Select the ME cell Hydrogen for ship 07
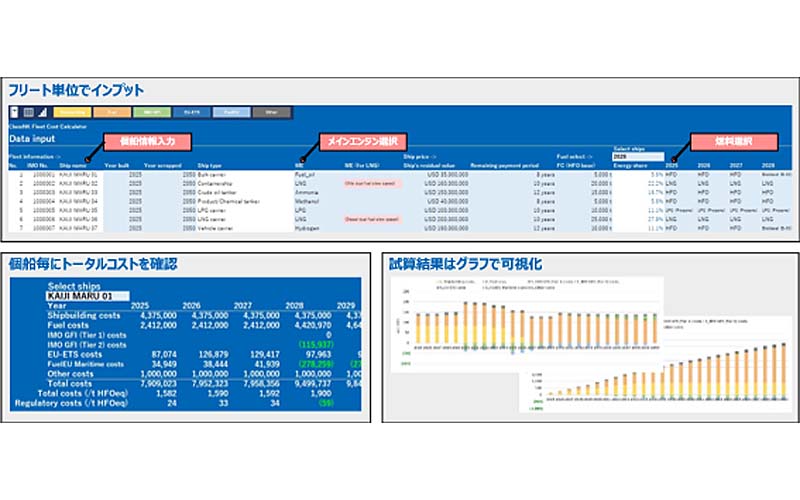 (307, 228)
